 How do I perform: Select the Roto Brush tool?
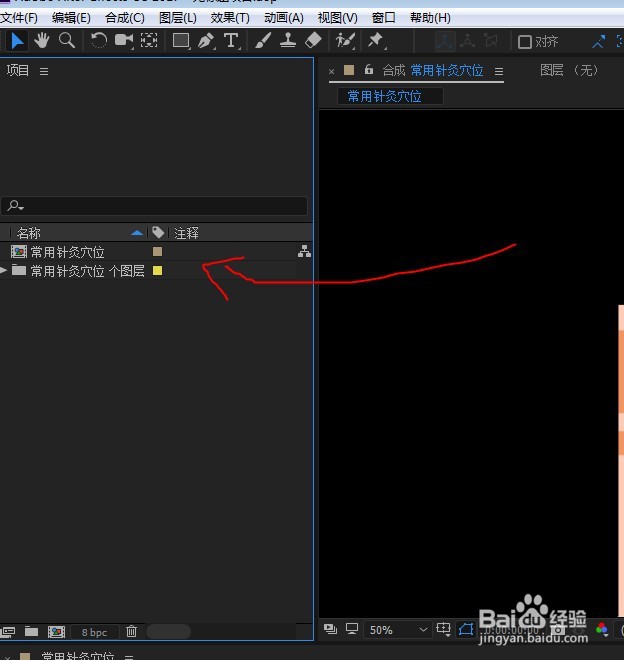point(344,41)
